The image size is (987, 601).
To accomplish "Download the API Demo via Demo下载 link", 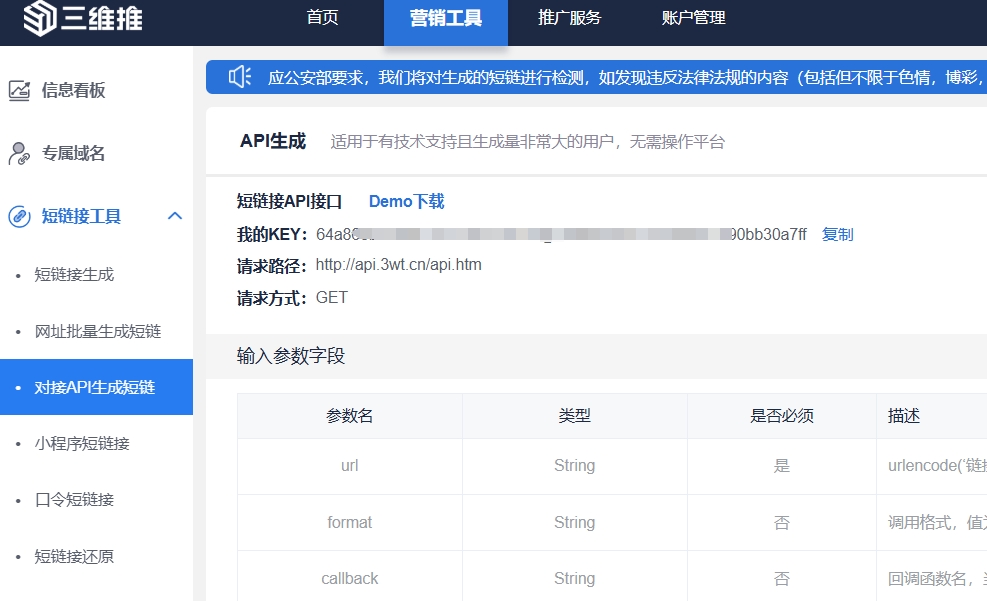I will [406, 202].
